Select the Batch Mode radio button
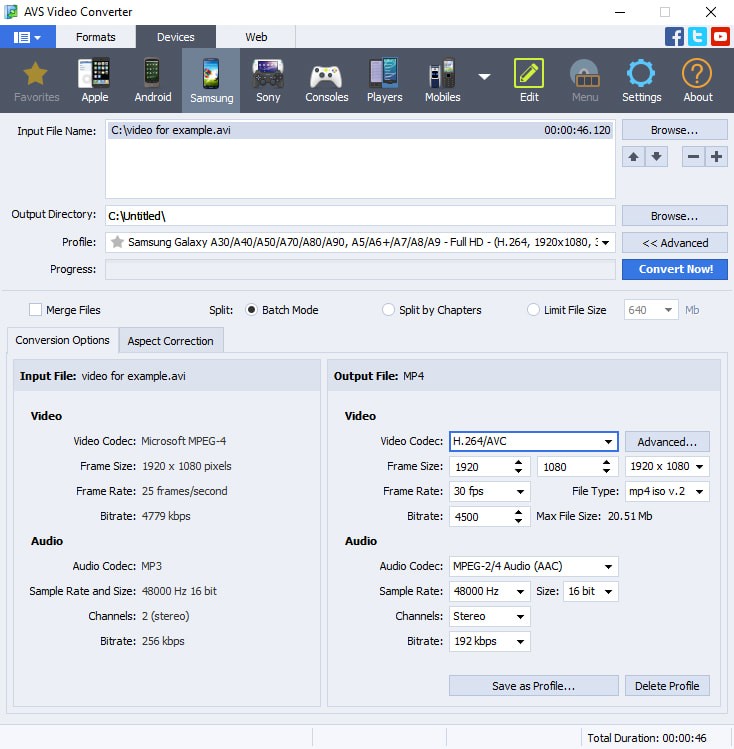Viewport: 734px width, 749px height. click(x=251, y=310)
